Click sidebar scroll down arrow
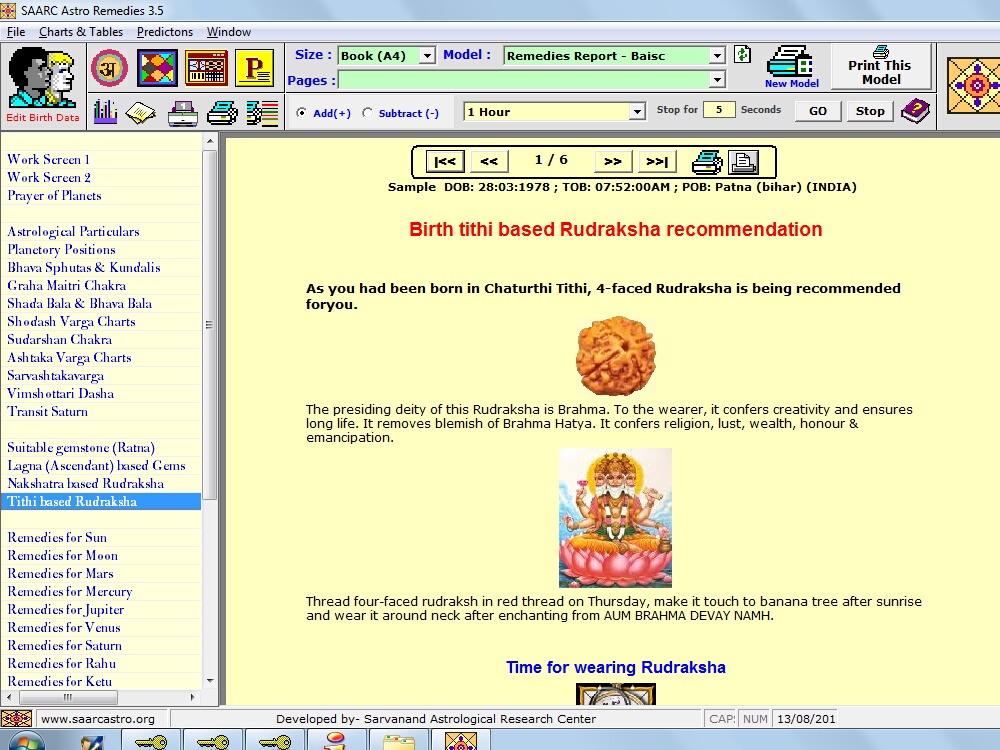Image resolution: width=1000 pixels, height=750 pixels. tap(210, 680)
